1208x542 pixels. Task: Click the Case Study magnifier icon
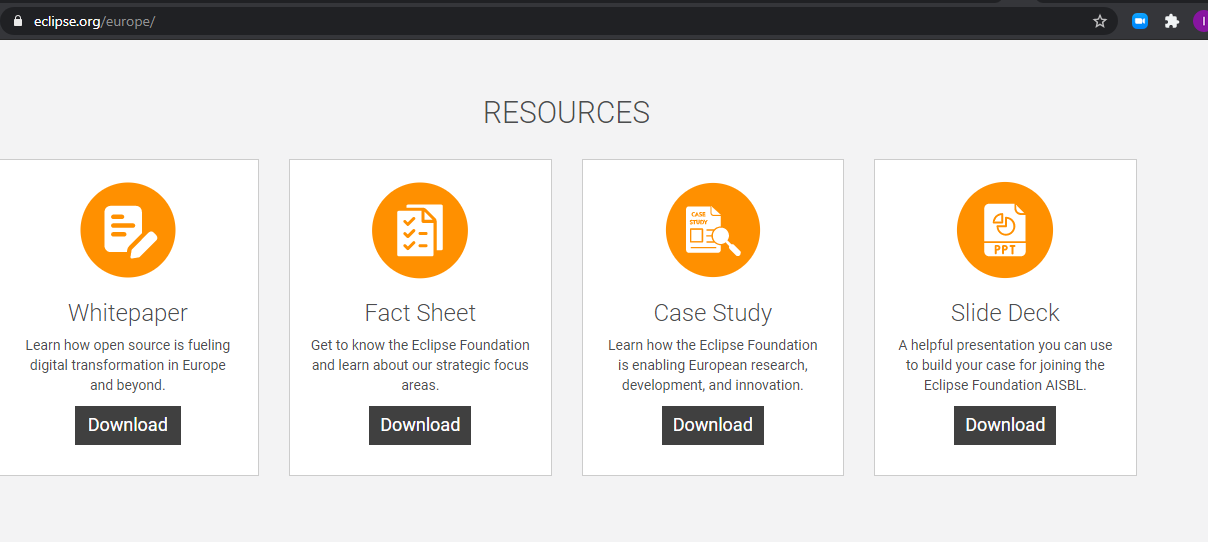[x=713, y=230]
